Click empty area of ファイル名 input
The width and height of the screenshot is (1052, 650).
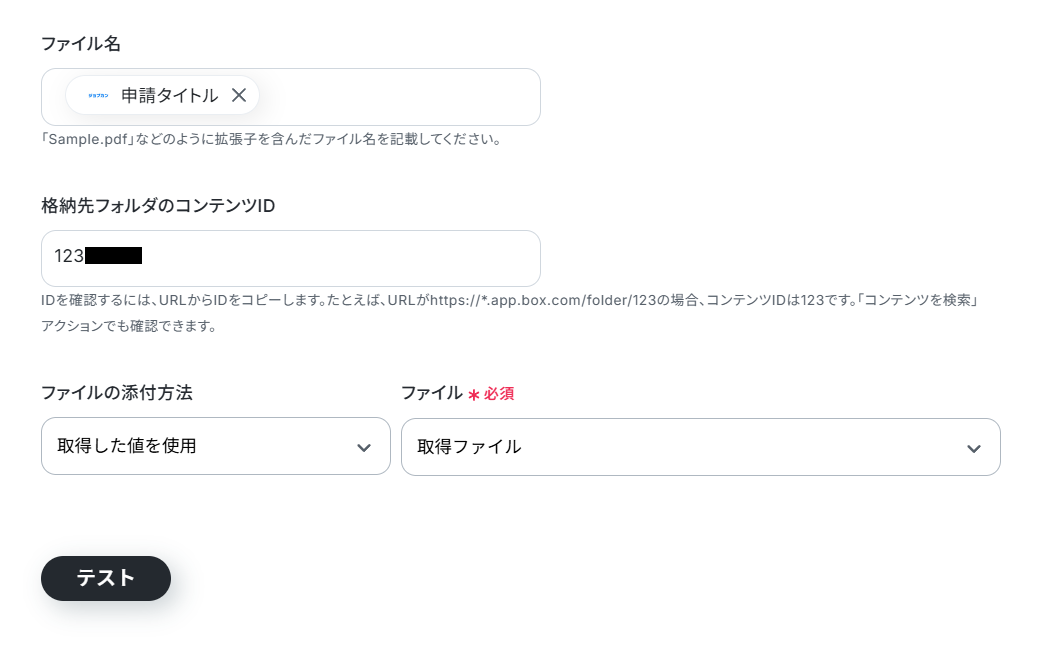[399, 97]
